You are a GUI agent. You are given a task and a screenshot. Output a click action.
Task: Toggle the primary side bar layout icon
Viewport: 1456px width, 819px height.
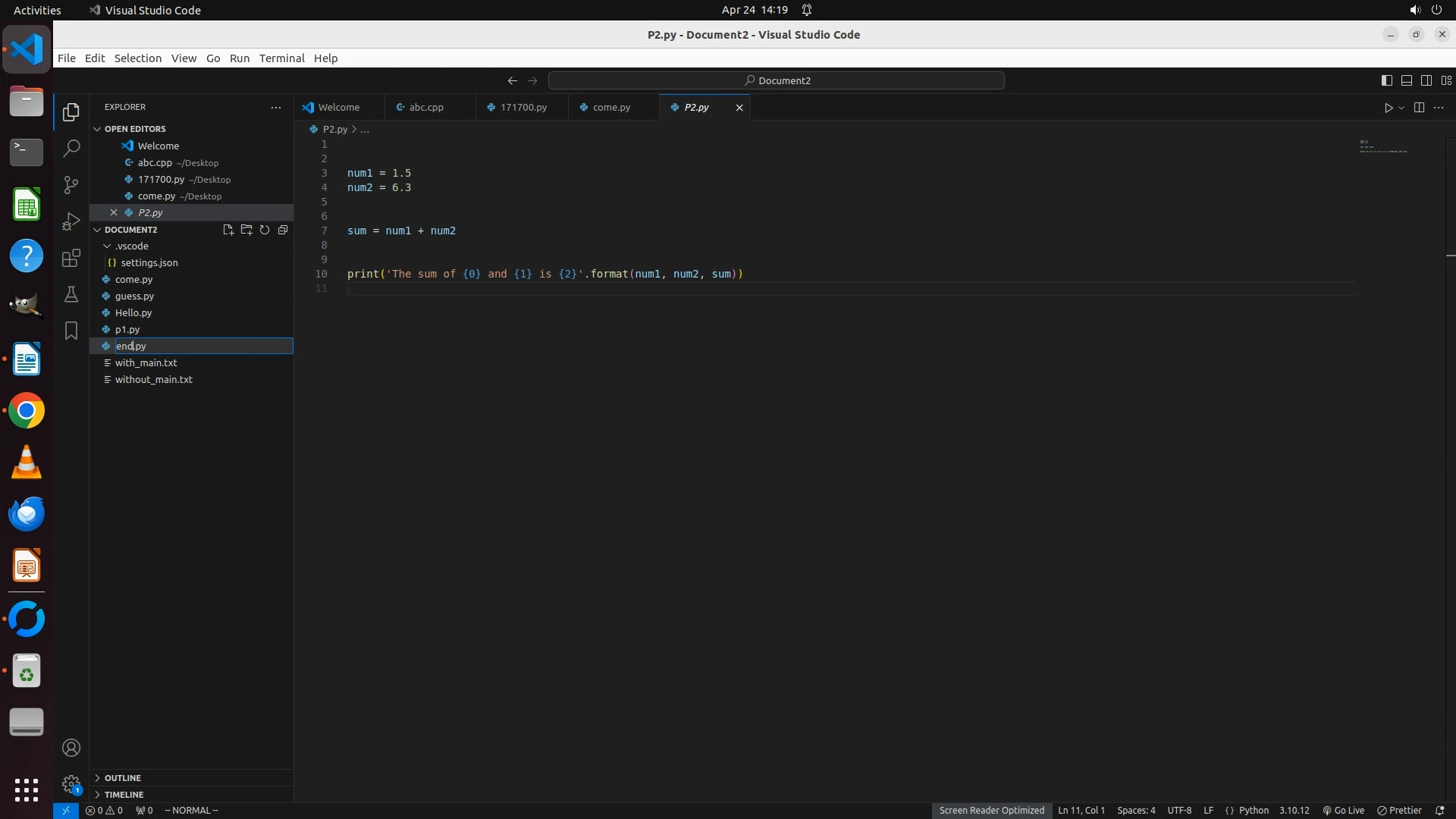click(x=1386, y=80)
